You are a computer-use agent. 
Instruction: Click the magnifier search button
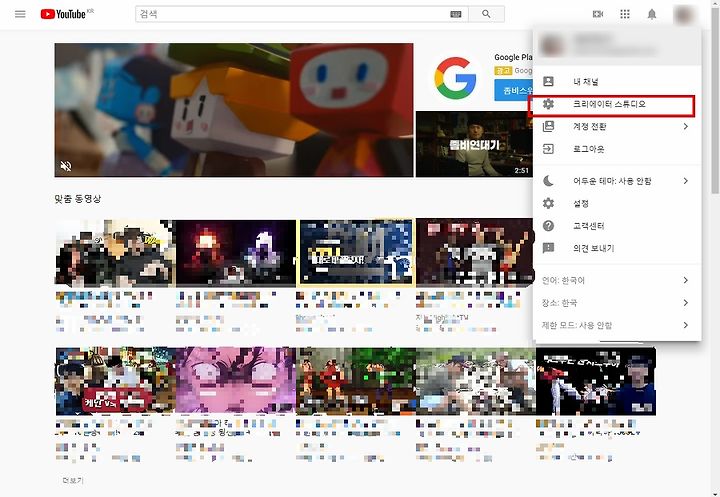486,14
